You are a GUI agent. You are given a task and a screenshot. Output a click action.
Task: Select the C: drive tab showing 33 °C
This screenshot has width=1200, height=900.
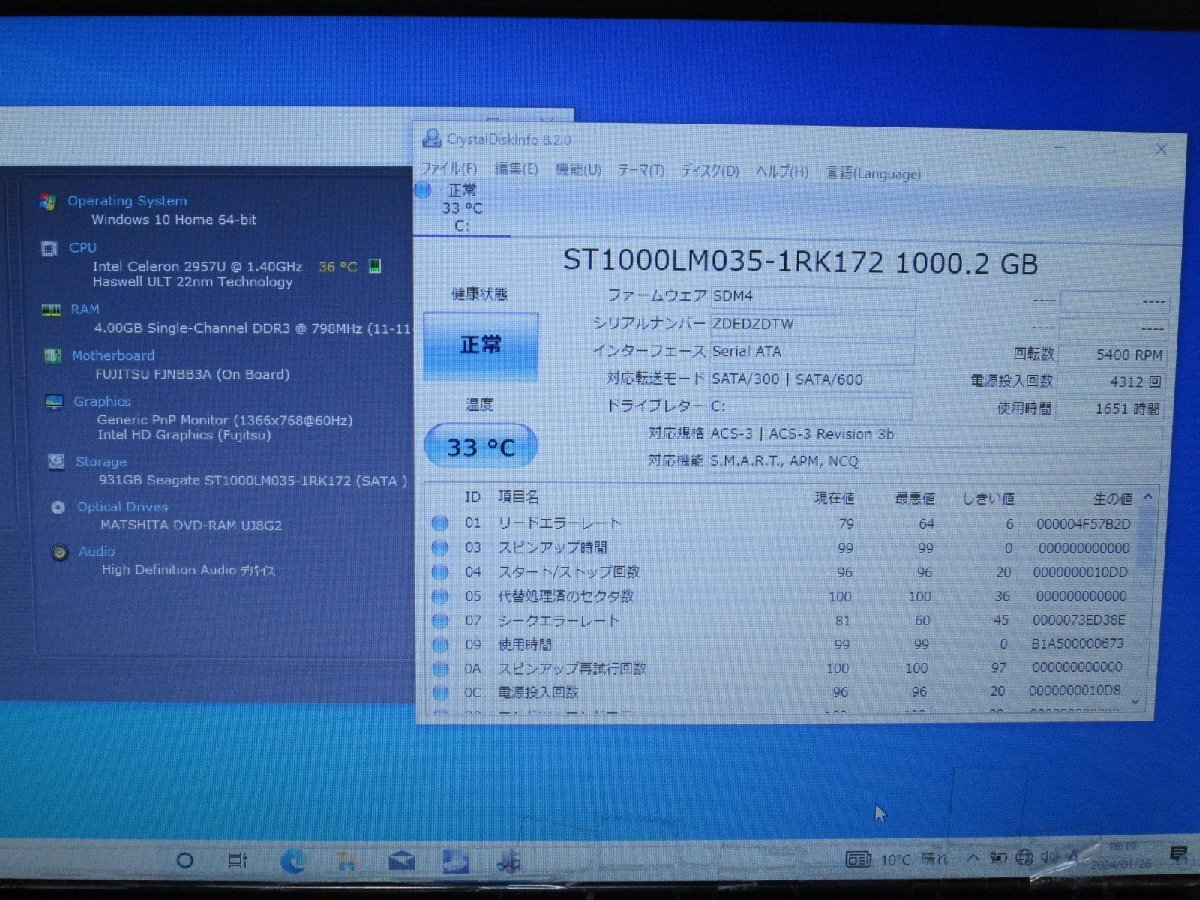[462, 207]
